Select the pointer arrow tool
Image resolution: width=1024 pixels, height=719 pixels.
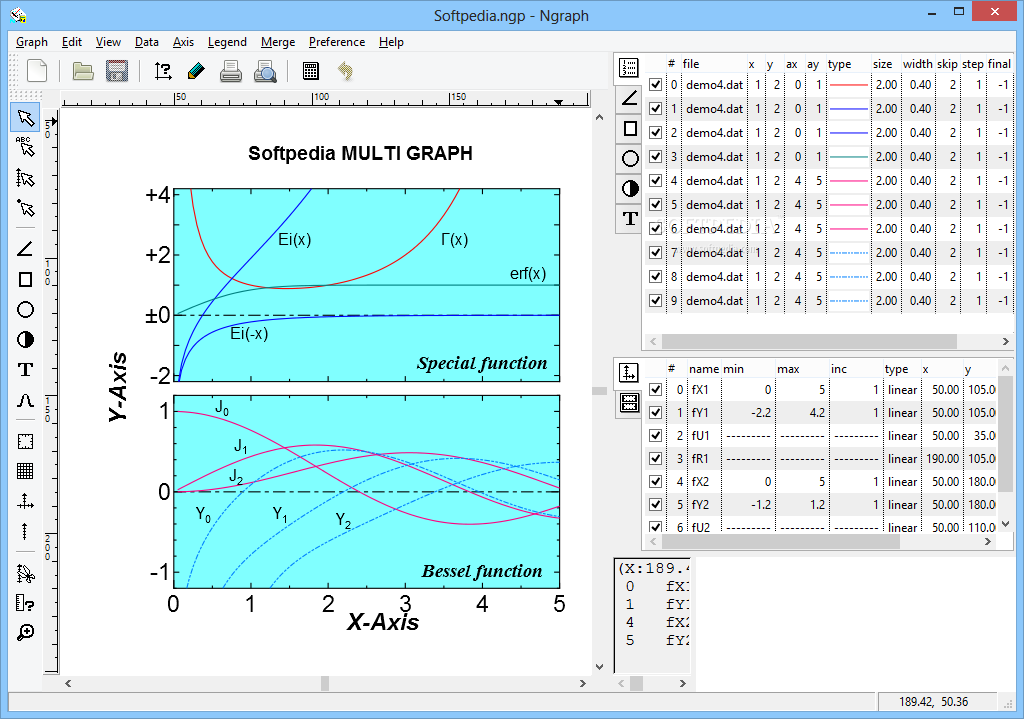[25, 118]
